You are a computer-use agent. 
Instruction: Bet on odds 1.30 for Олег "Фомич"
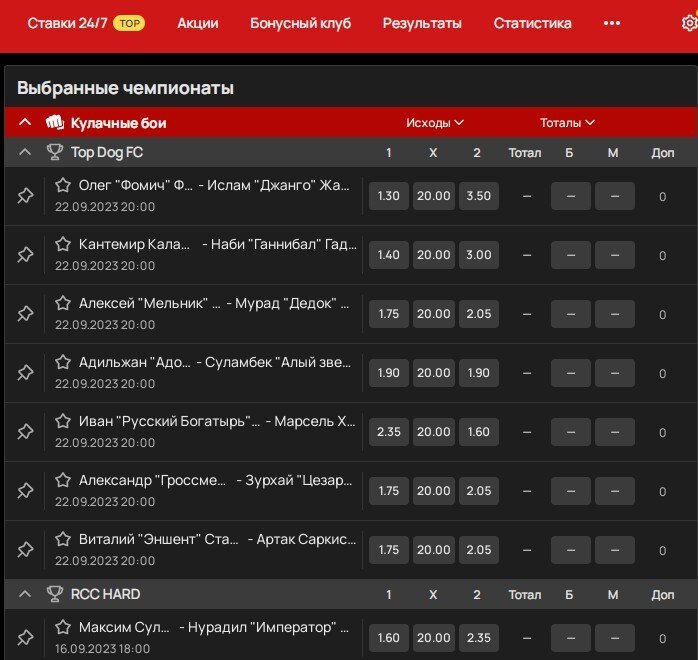389,196
